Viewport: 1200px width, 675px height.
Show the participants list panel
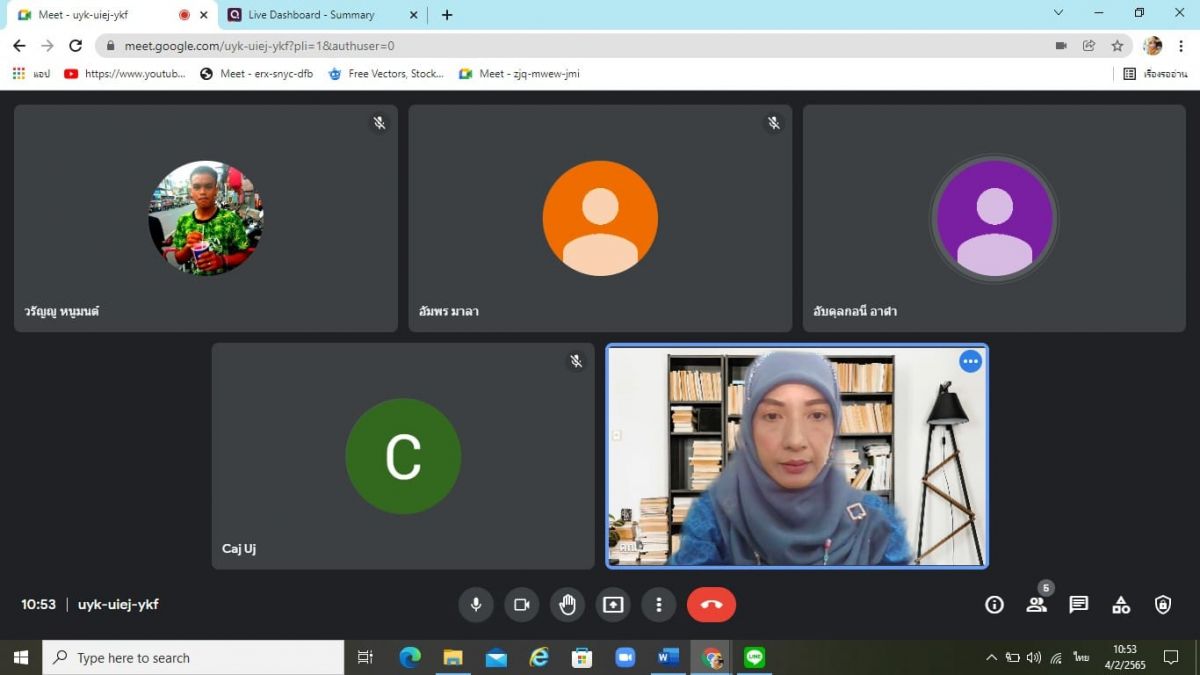pyautogui.click(x=1036, y=605)
